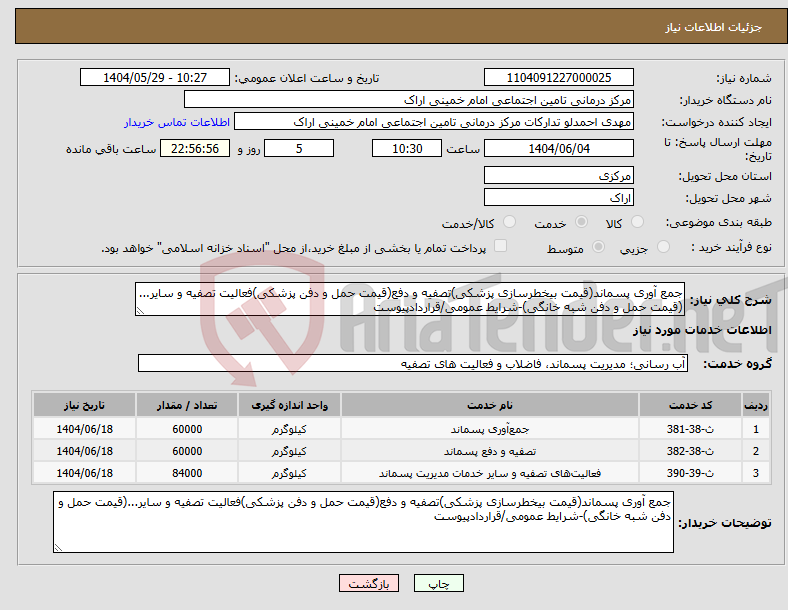Select the متوسط purchase type radio
Viewport: 788px width, 610px height.
598,247
